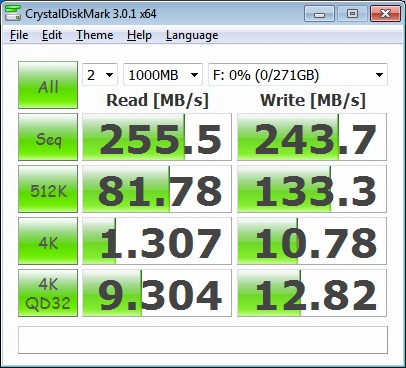This screenshot has height=368, width=406.
Task: Open the File menu
Action: pyautogui.click(x=19, y=35)
